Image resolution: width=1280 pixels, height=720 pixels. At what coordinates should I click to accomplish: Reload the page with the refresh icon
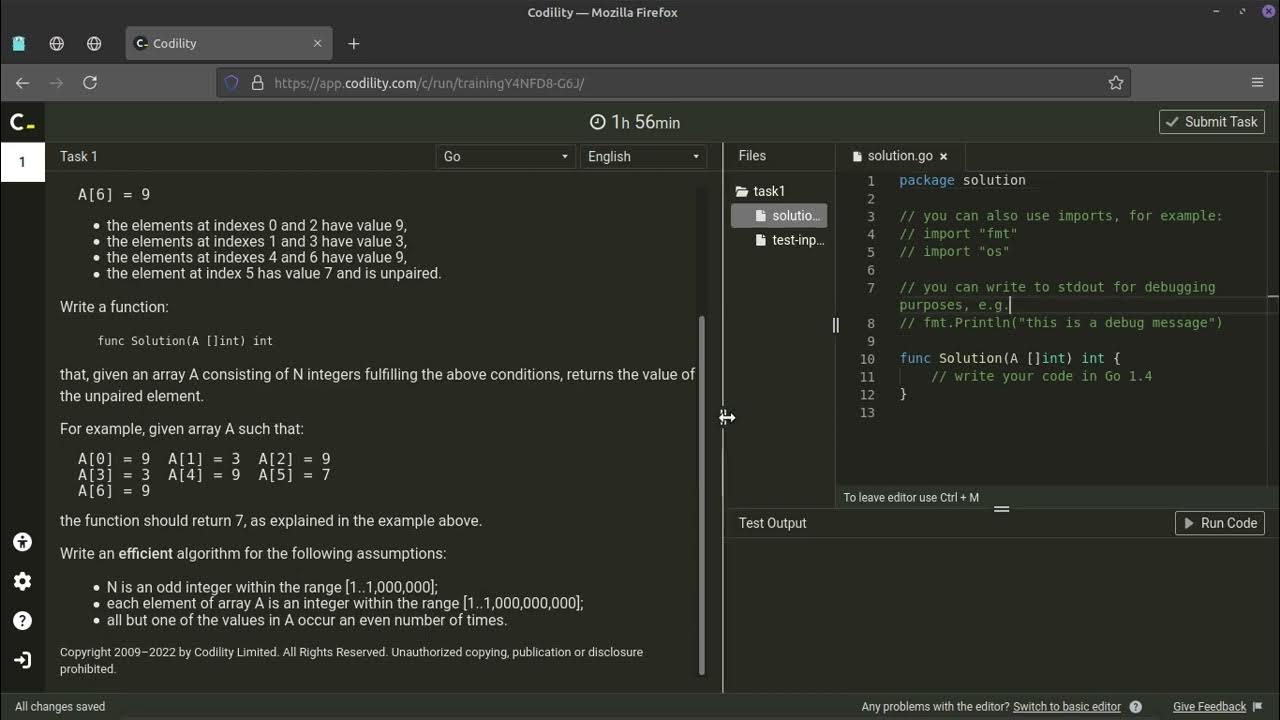(90, 83)
